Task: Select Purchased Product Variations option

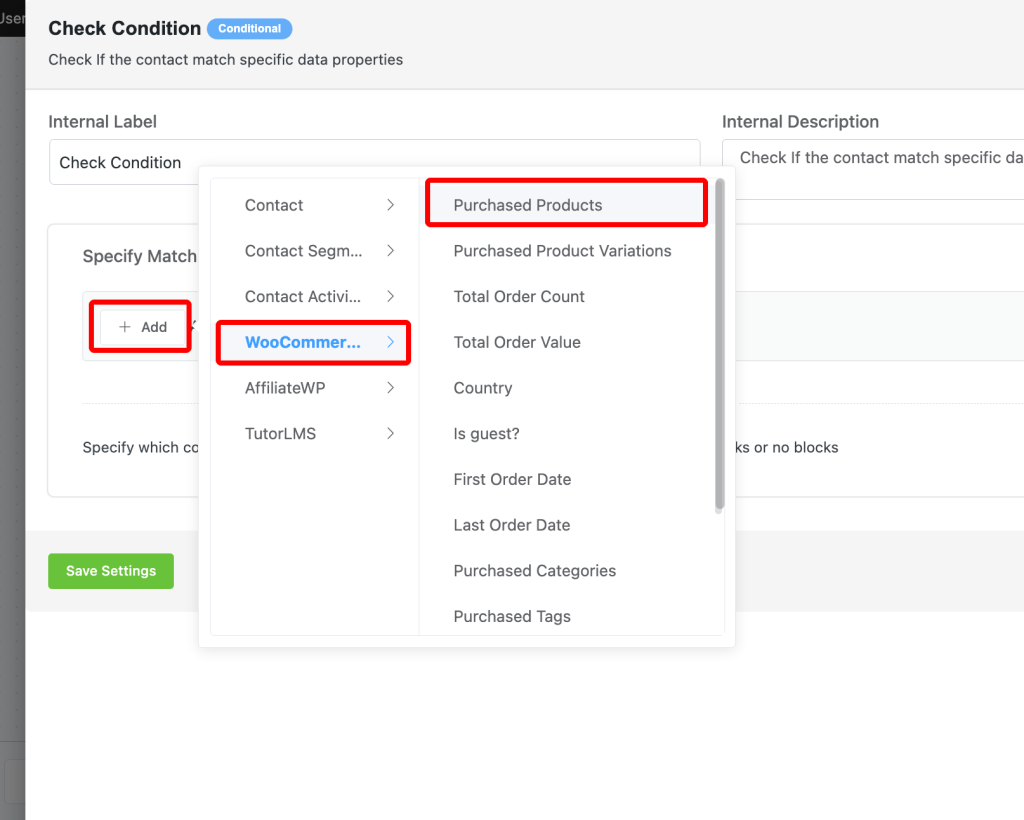Action: pyautogui.click(x=562, y=251)
